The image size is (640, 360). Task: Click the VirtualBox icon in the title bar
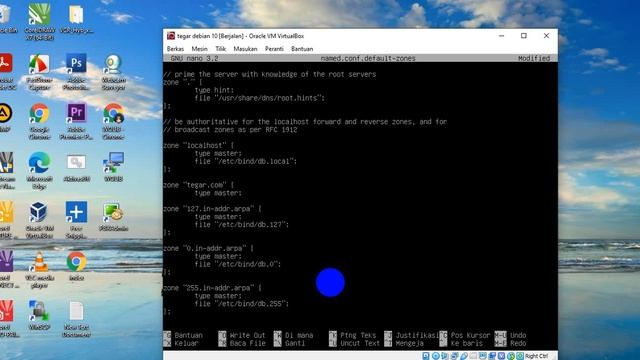(x=171, y=36)
